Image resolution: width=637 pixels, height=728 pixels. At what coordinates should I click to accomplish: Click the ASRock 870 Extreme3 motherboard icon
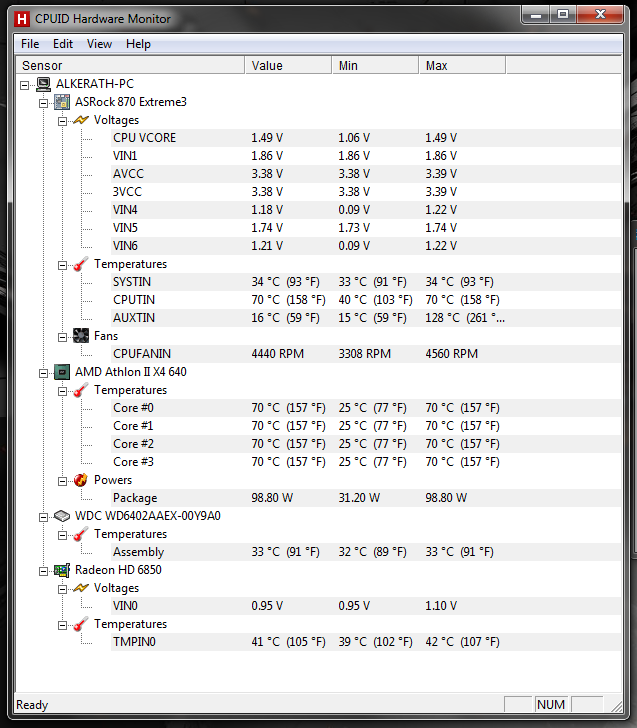(62, 102)
